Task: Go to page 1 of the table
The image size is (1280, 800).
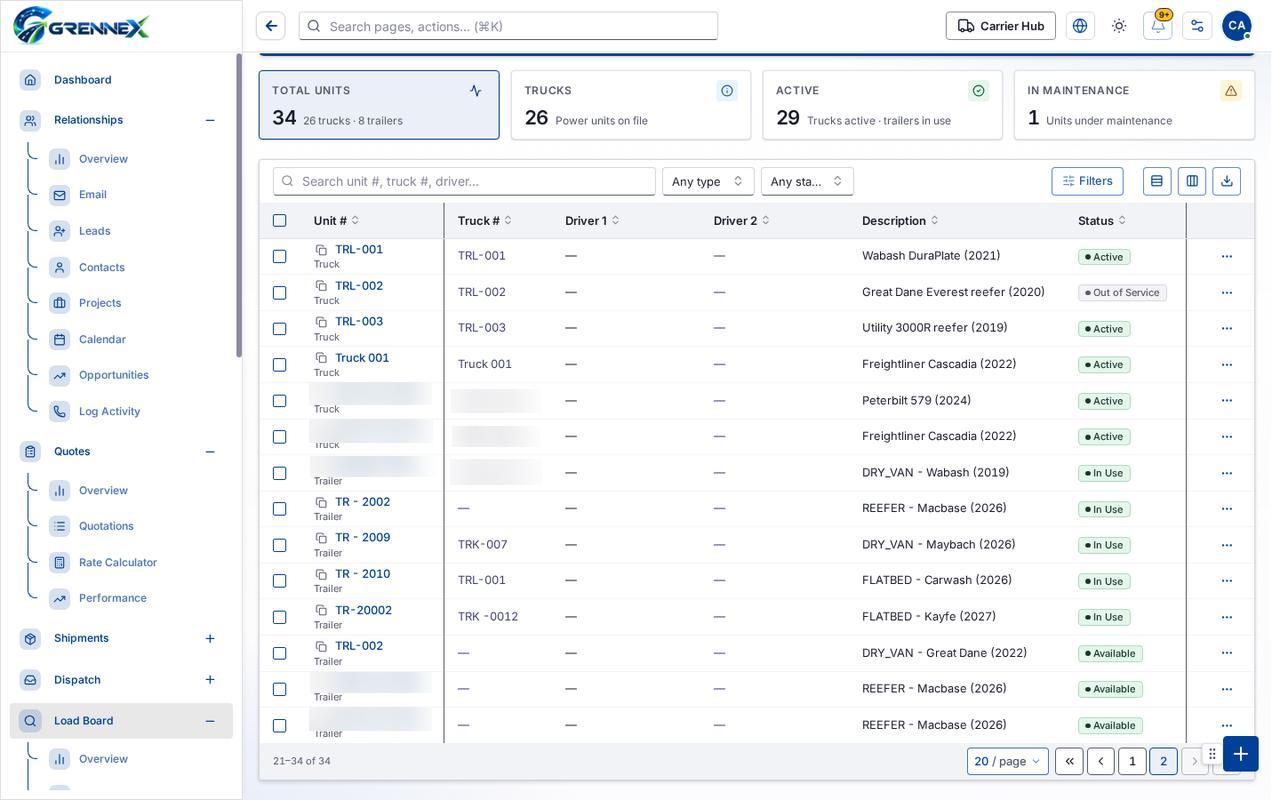Action: [x=1132, y=762]
